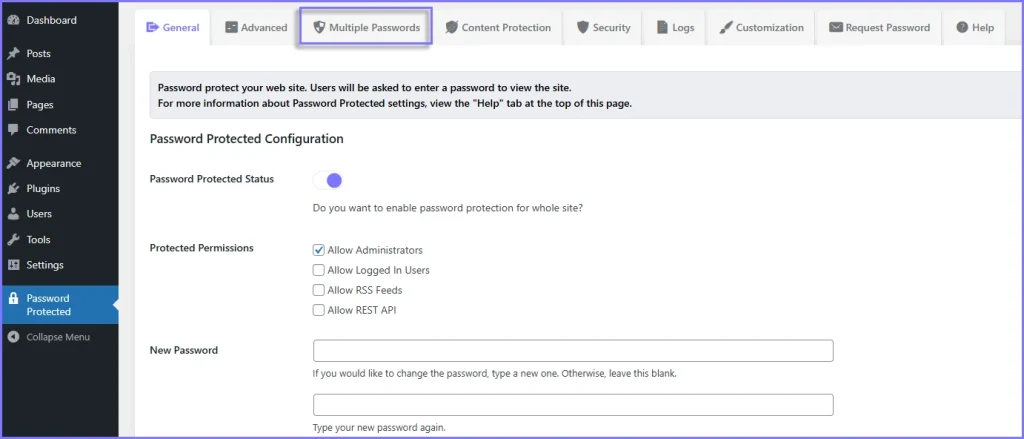Switch to the Multiple Passwords tab
Image resolution: width=1024 pixels, height=439 pixels.
365,28
